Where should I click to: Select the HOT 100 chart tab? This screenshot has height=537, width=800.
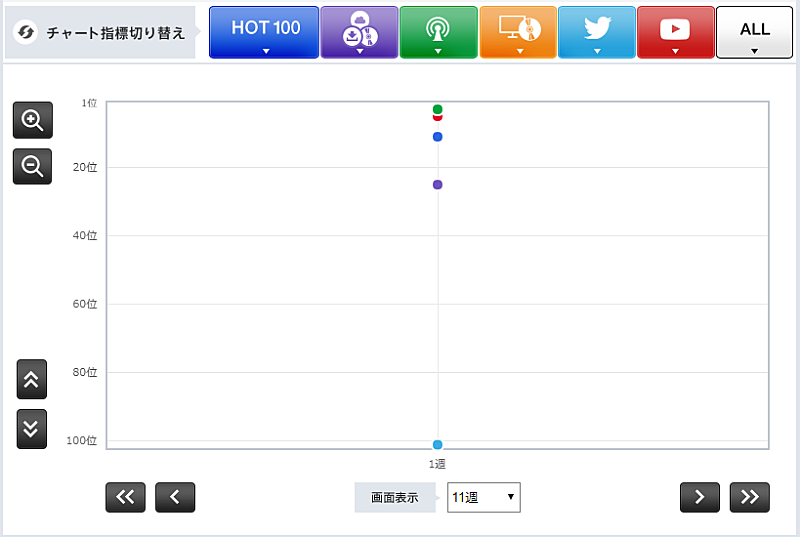(264, 32)
